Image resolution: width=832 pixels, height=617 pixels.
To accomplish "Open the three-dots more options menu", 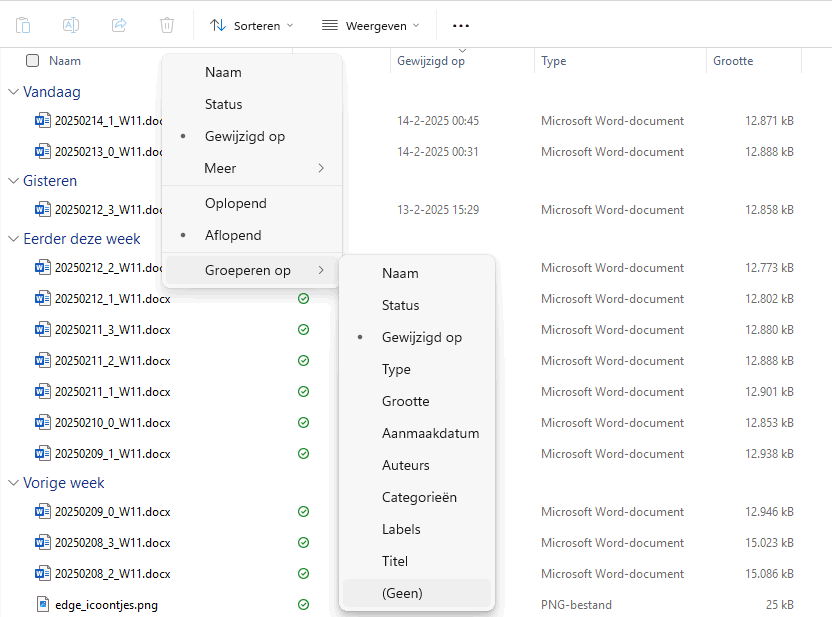I will pyautogui.click(x=461, y=25).
